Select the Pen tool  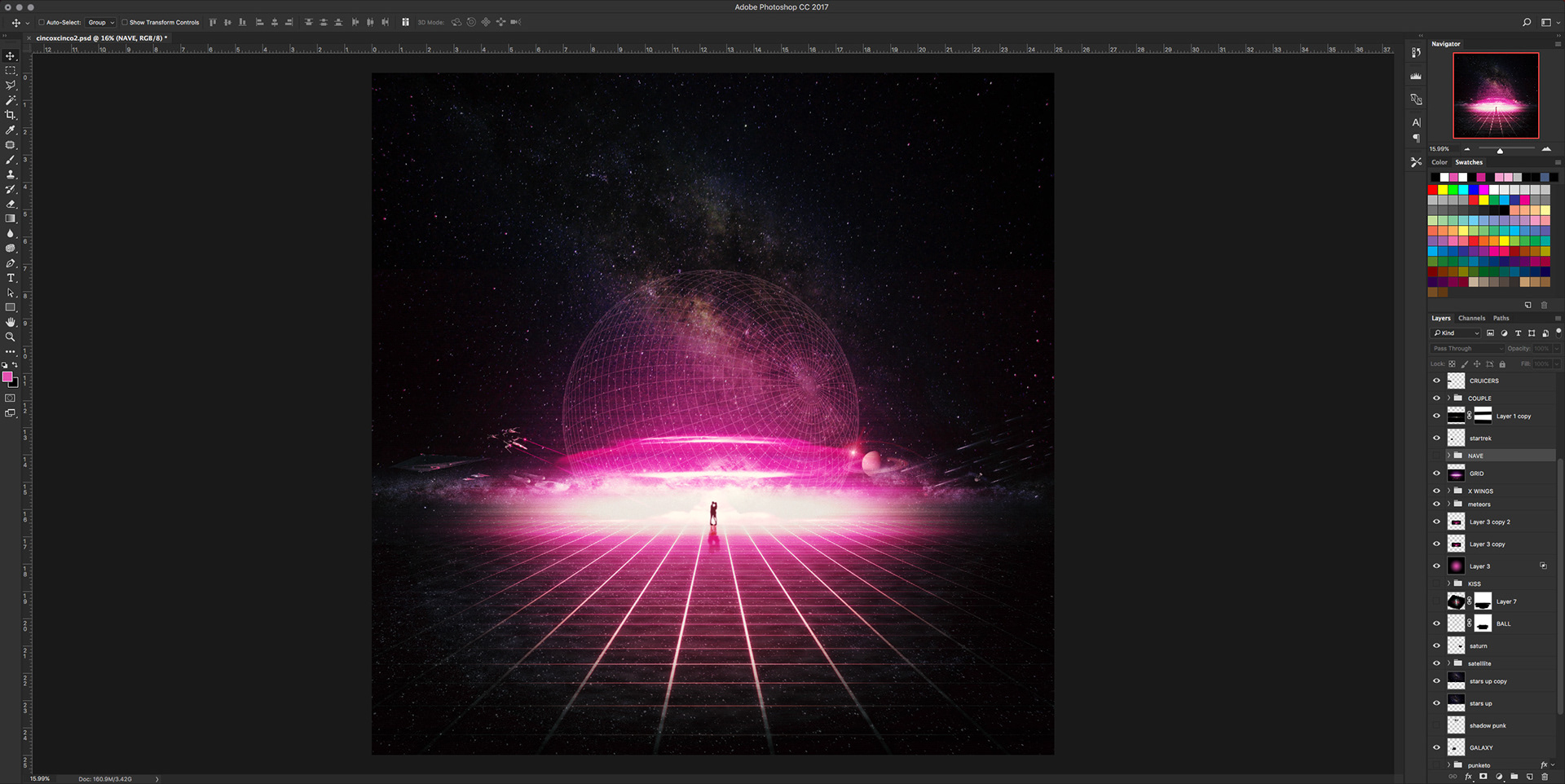[11, 263]
